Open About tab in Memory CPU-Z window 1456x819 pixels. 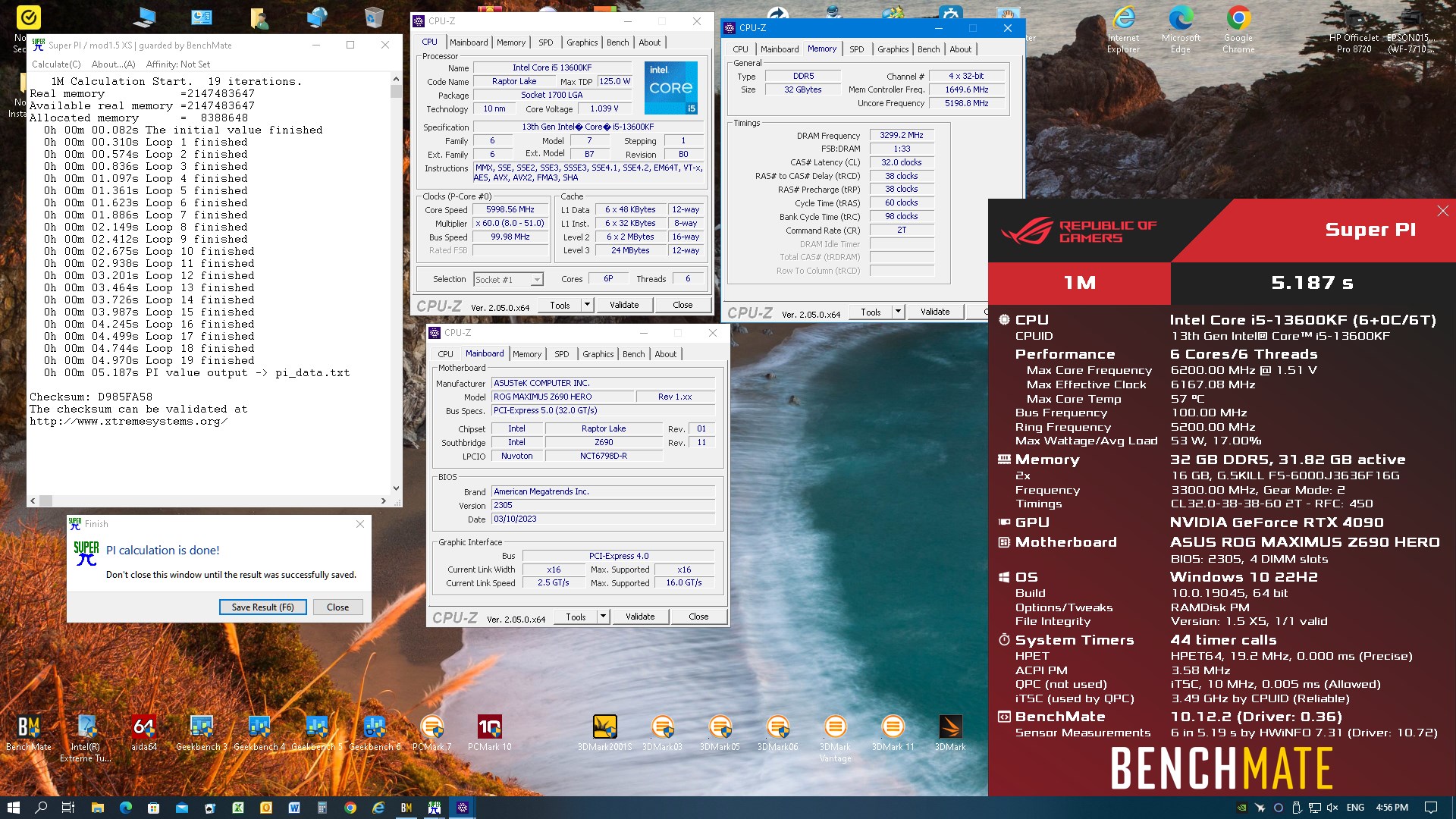[960, 49]
